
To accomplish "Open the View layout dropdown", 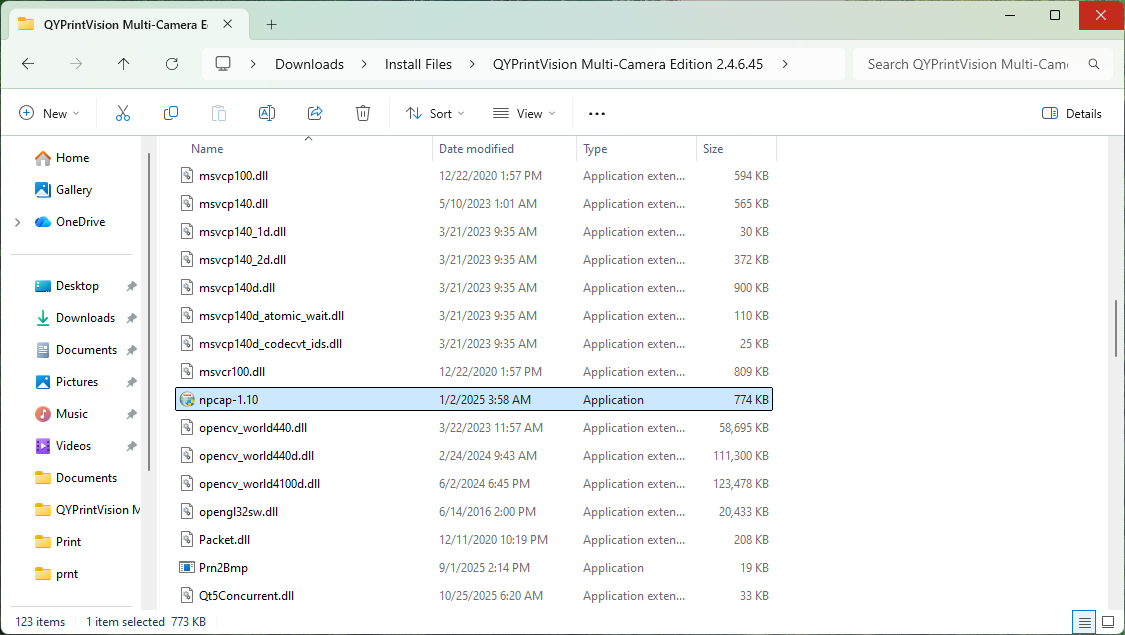I will click(524, 113).
